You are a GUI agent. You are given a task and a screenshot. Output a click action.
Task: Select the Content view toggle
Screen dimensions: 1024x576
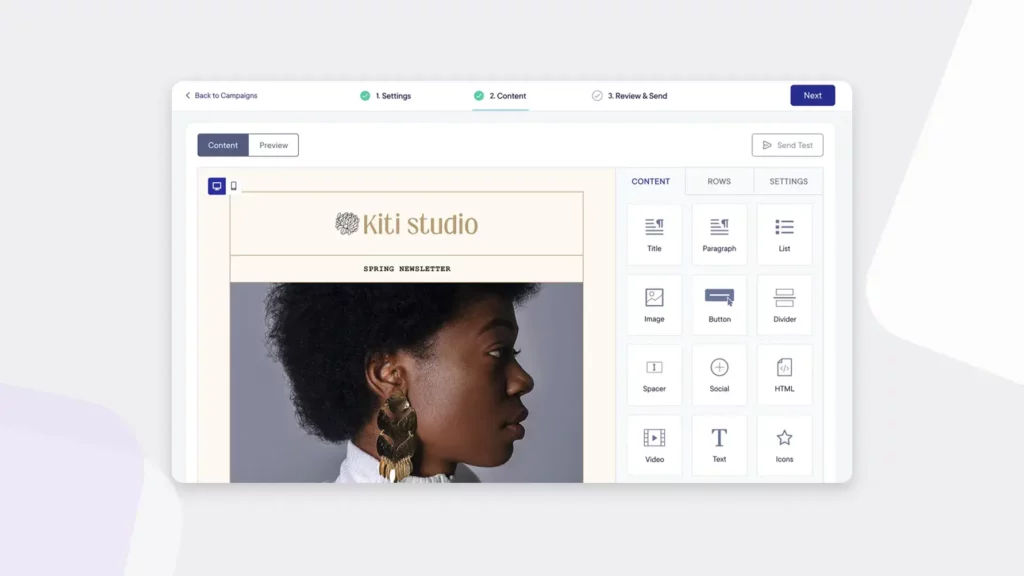click(223, 145)
